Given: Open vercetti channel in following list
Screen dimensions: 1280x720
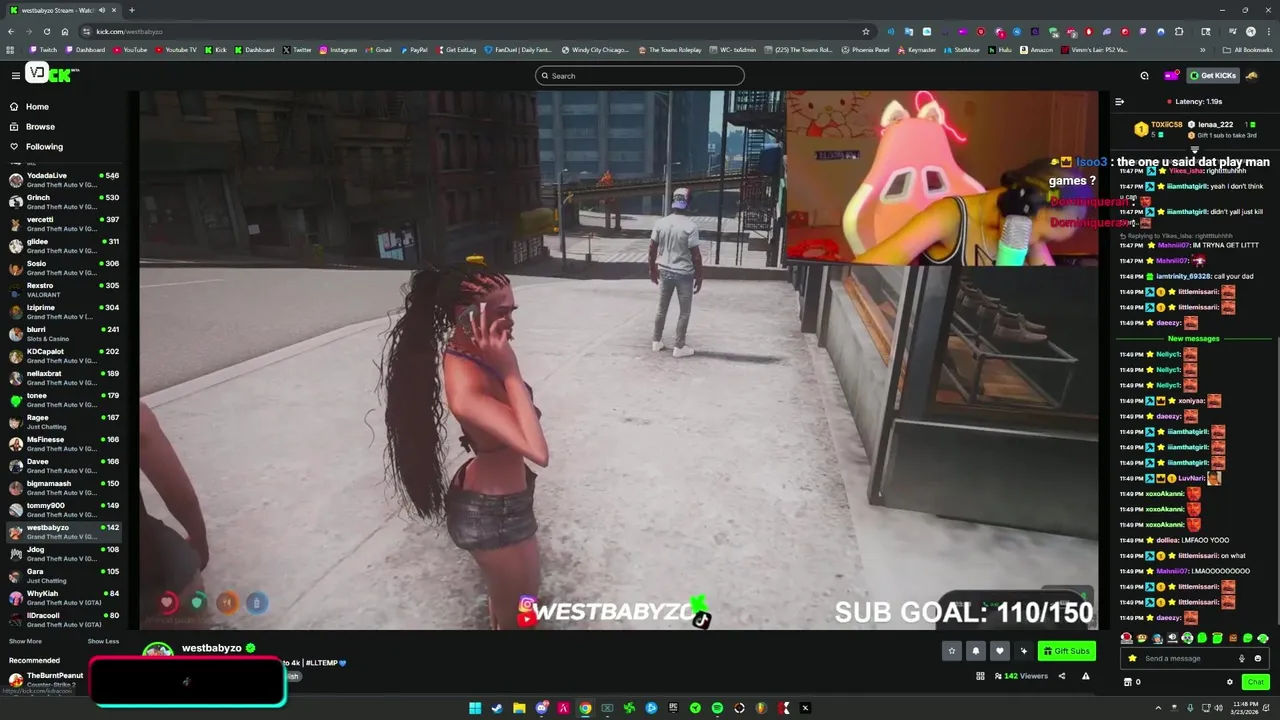Looking at the screenshot, I should [x=64, y=224].
